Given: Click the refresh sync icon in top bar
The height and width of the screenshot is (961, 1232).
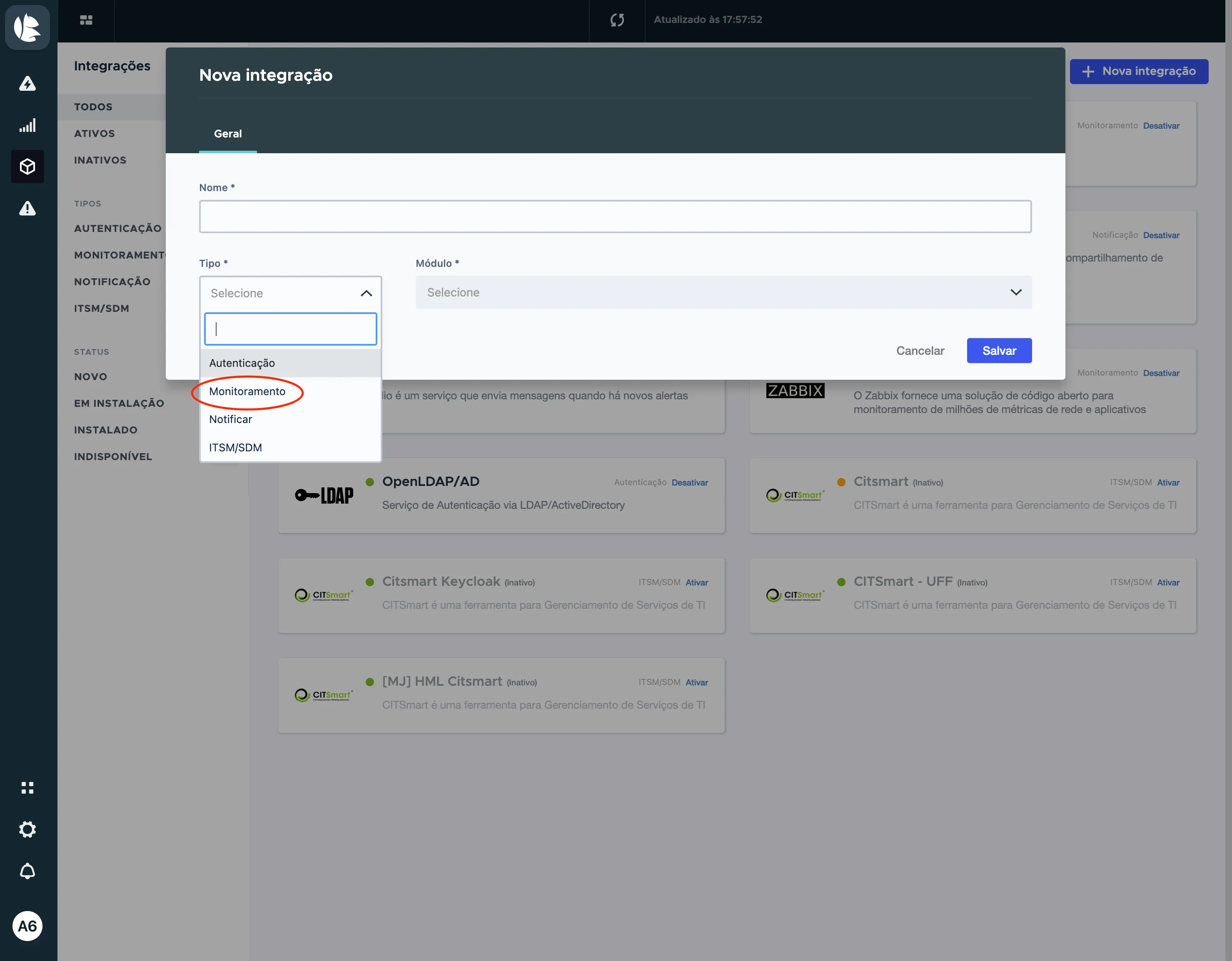Looking at the screenshot, I should 617,20.
